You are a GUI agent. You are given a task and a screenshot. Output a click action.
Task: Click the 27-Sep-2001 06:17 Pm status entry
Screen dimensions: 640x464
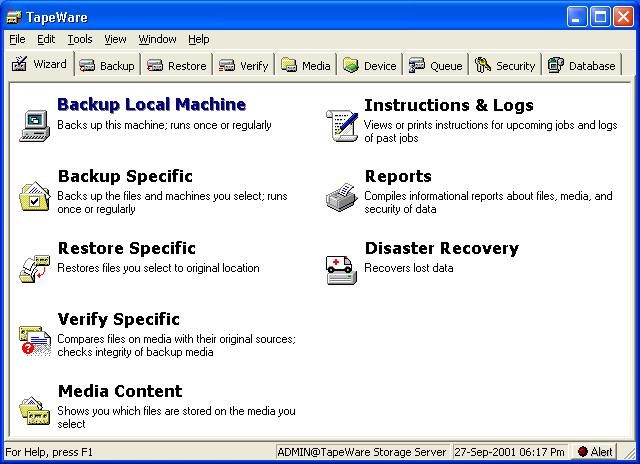click(510, 452)
